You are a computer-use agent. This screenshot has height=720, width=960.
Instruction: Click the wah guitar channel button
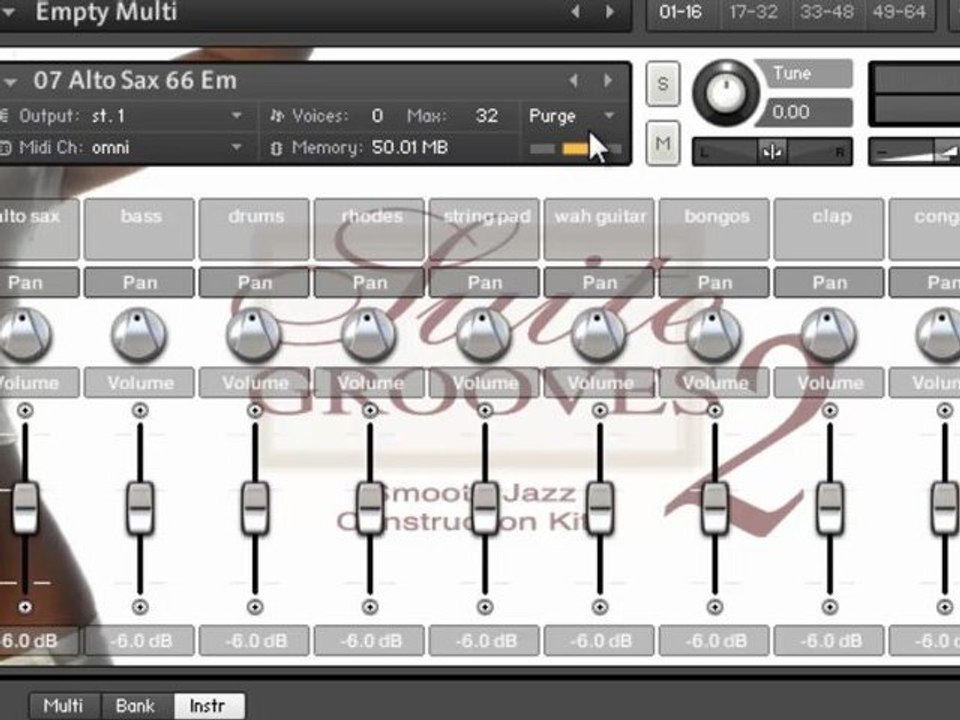tap(600, 229)
